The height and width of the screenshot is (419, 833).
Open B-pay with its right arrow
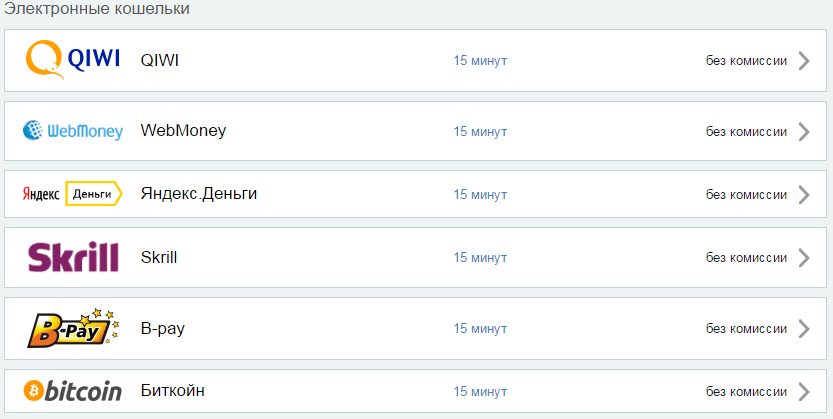point(804,329)
